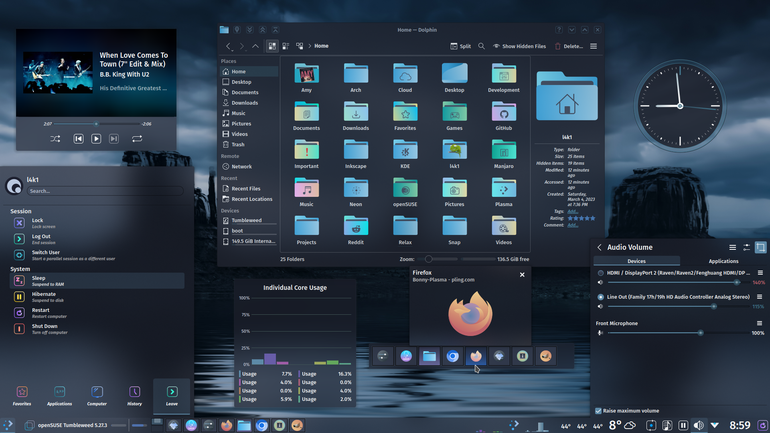This screenshot has width=770, height=433.
Task: Expand the system tray hidden icons arrow
Action: (x=715, y=425)
